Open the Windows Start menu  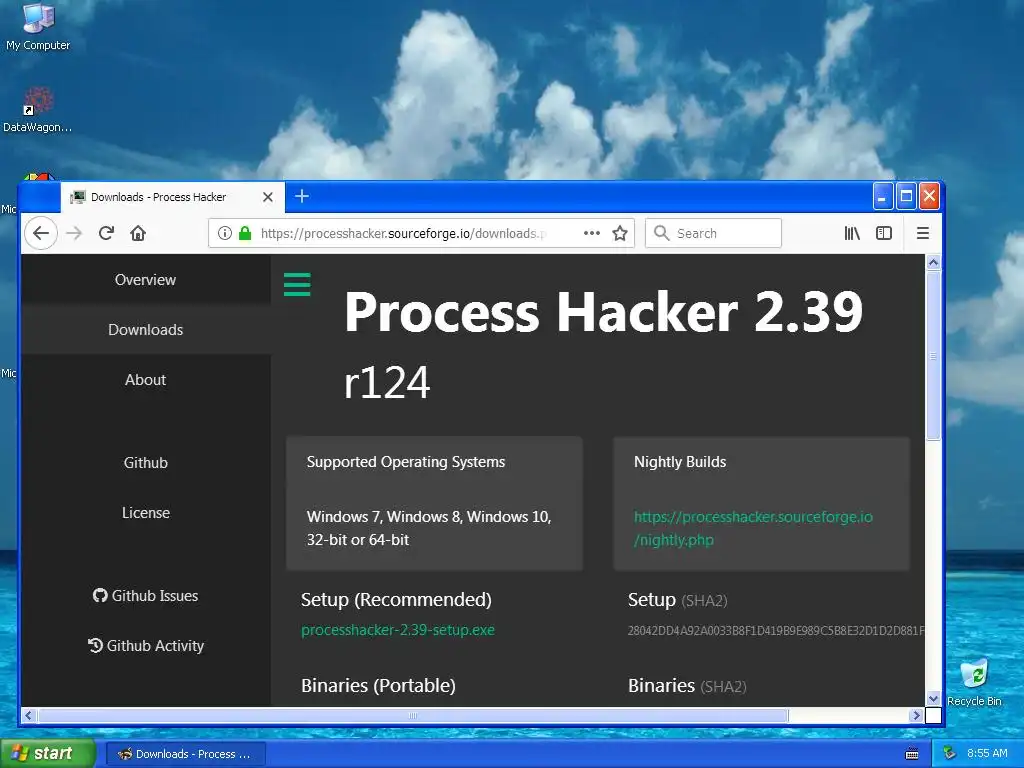click(x=48, y=754)
